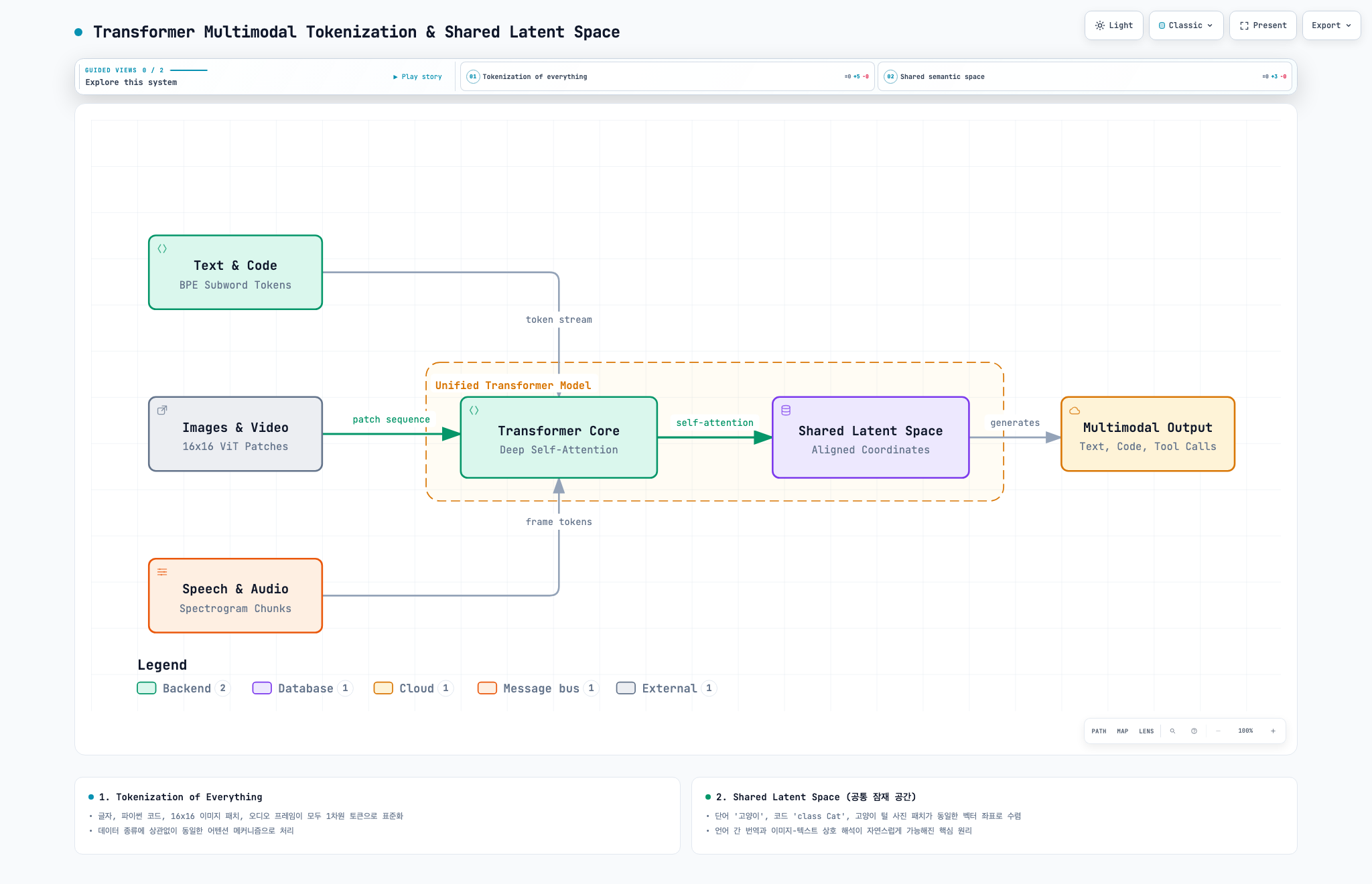This screenshot has height=884, width=1372.
Task: Click the 'frame tokens' edge label
Action: [559, 522]
